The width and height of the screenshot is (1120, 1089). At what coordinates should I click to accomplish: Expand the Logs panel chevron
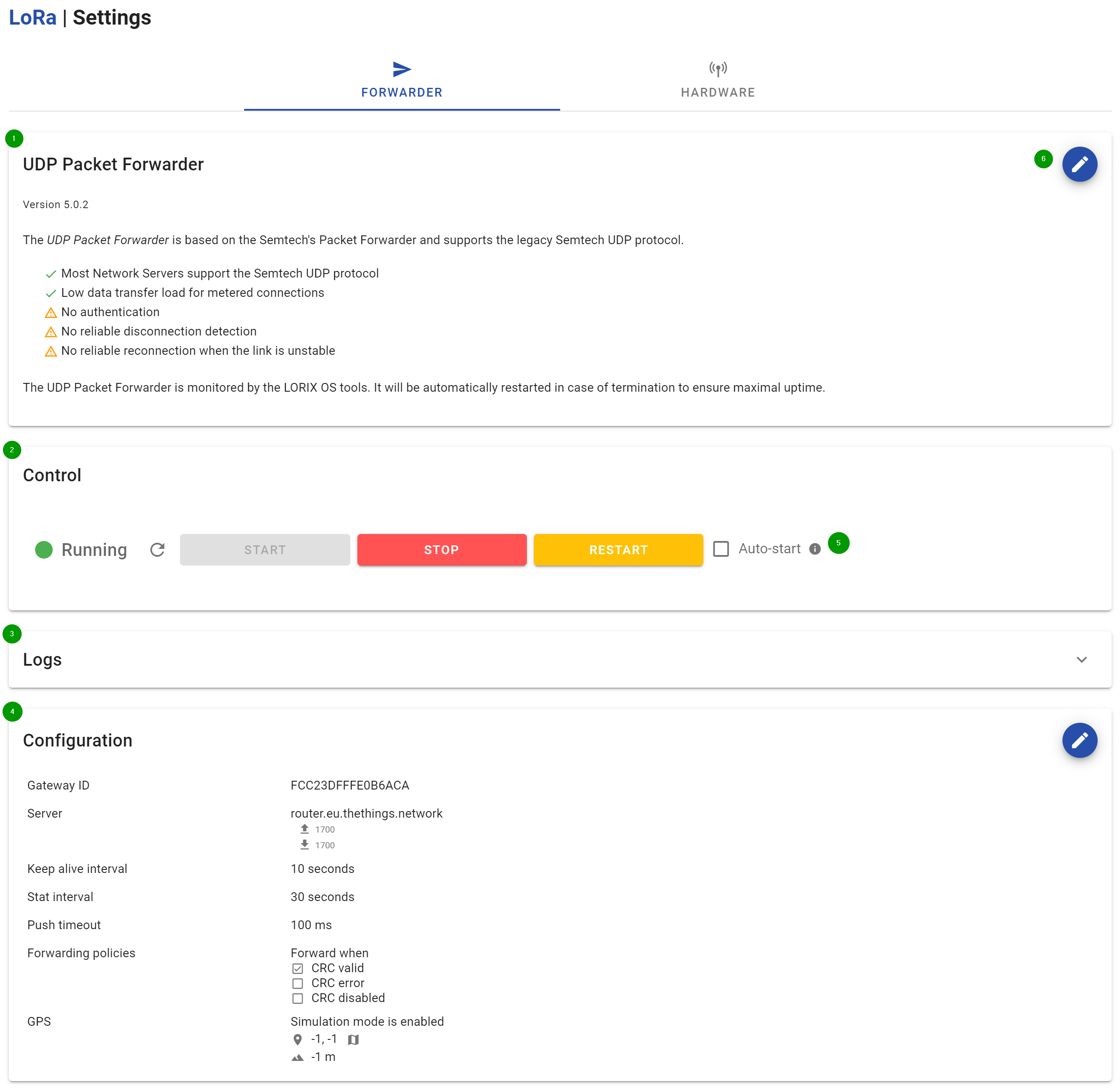[x=1081, y=660]
